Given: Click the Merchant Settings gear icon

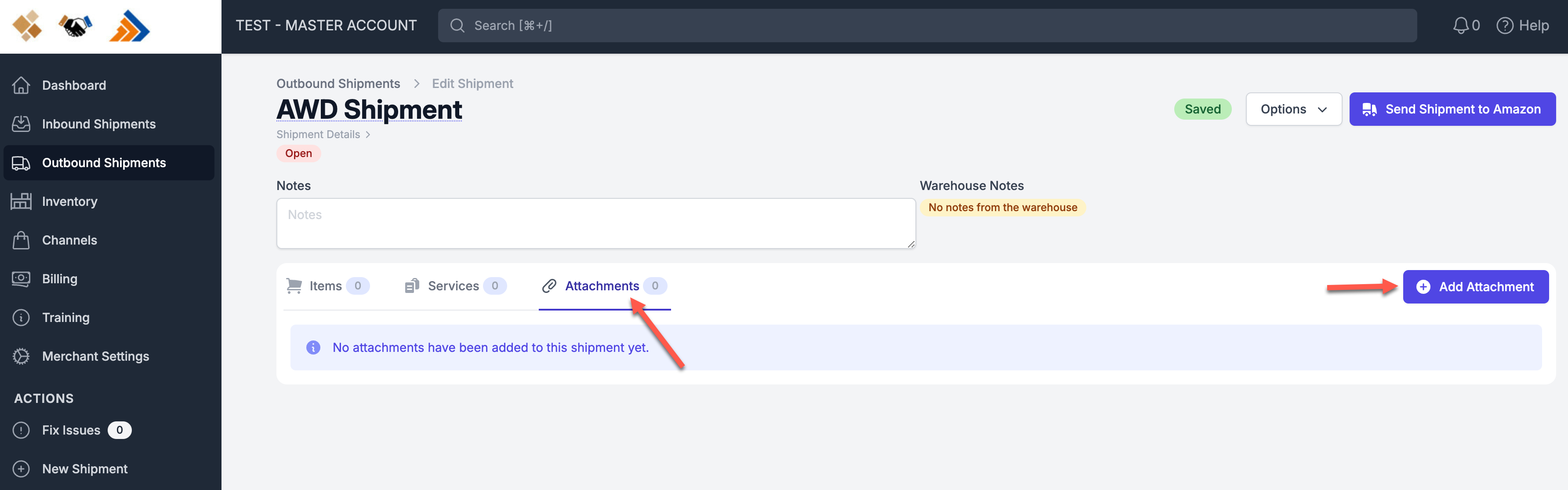Looking at the screenshot, I should pos(21,356).
